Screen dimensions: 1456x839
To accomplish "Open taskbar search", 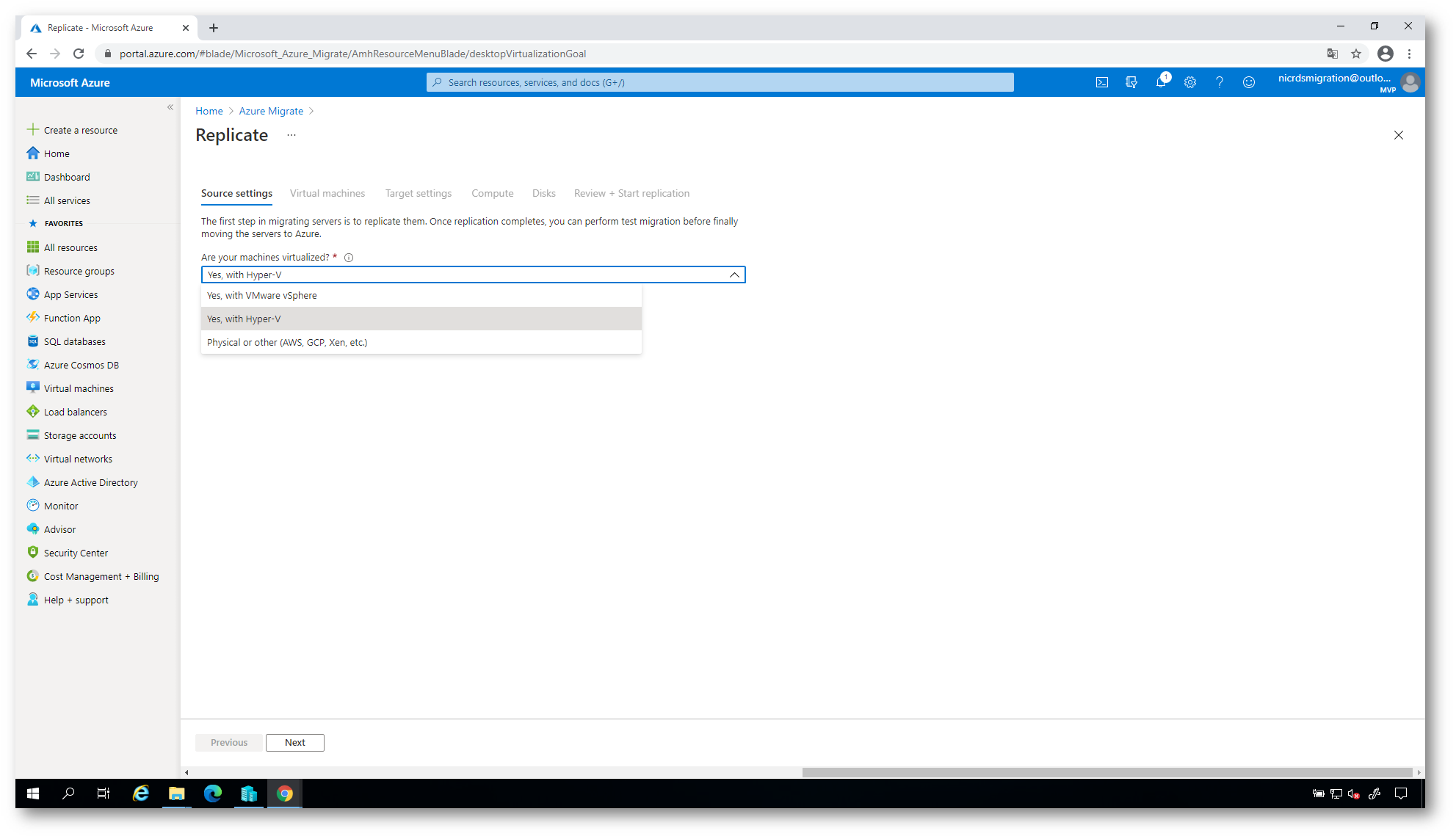I will [68, 793].
